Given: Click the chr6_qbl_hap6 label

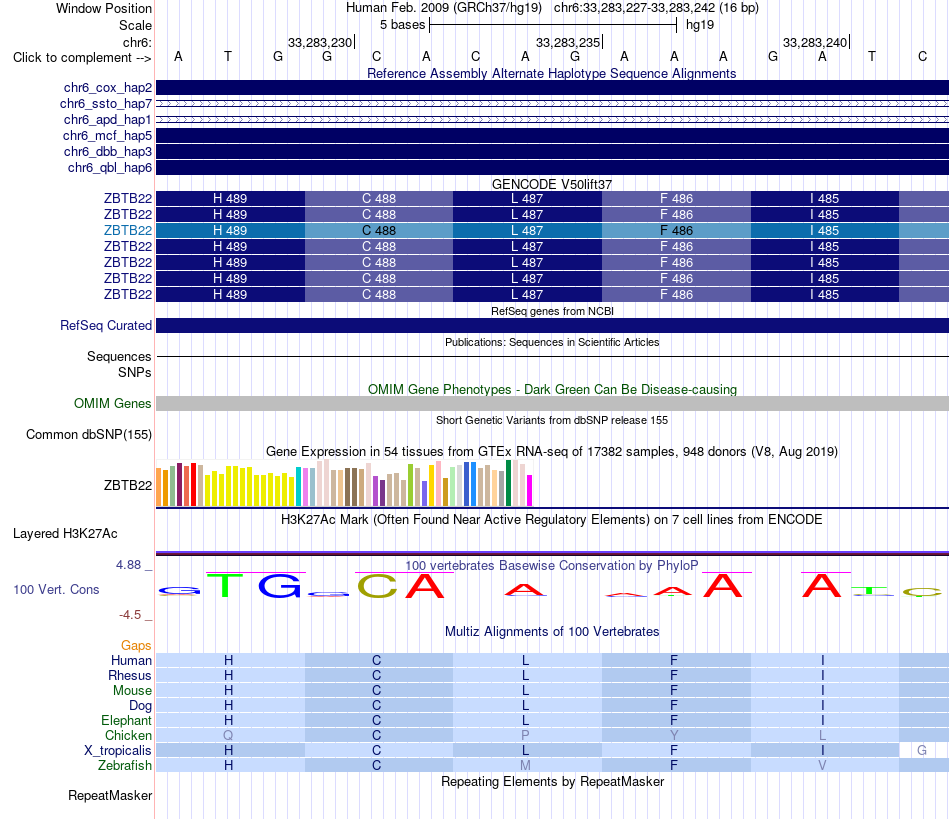Looking at the screenshot, I should 110,167.
